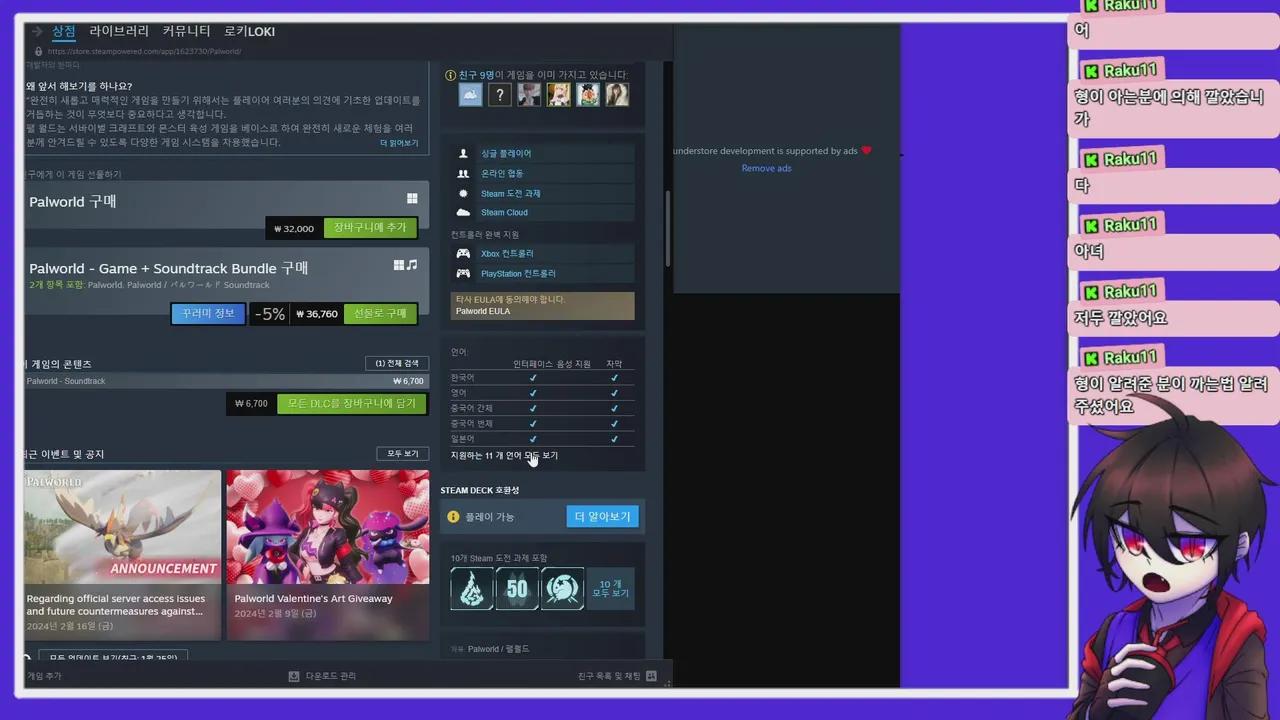Screen dimensions: 1280x720
Task: Click 10 개 모두 보기 achievements button
Action: point(610,589)
